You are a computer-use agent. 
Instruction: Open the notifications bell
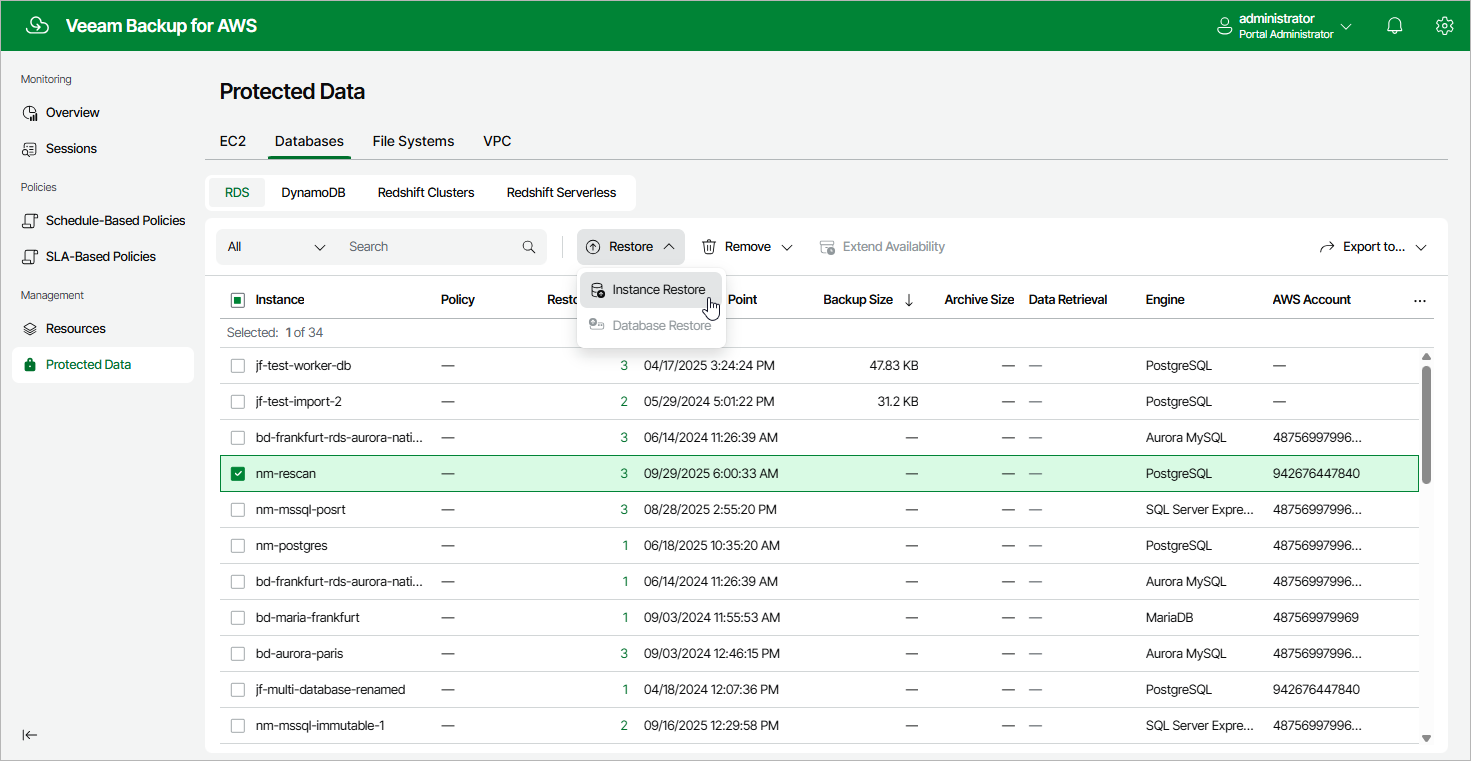click(x=1395, y=26)
